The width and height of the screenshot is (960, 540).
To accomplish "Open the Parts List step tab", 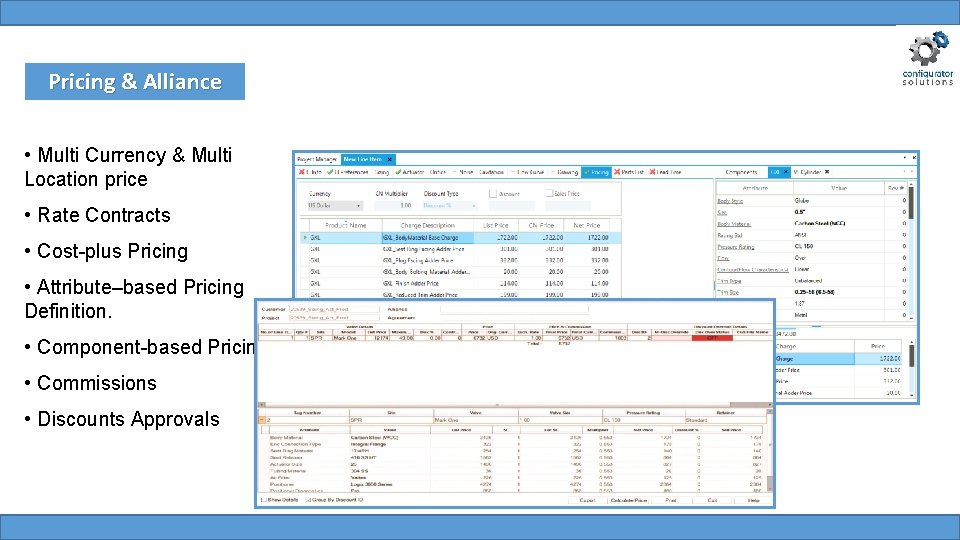I will tap(629, 173).
